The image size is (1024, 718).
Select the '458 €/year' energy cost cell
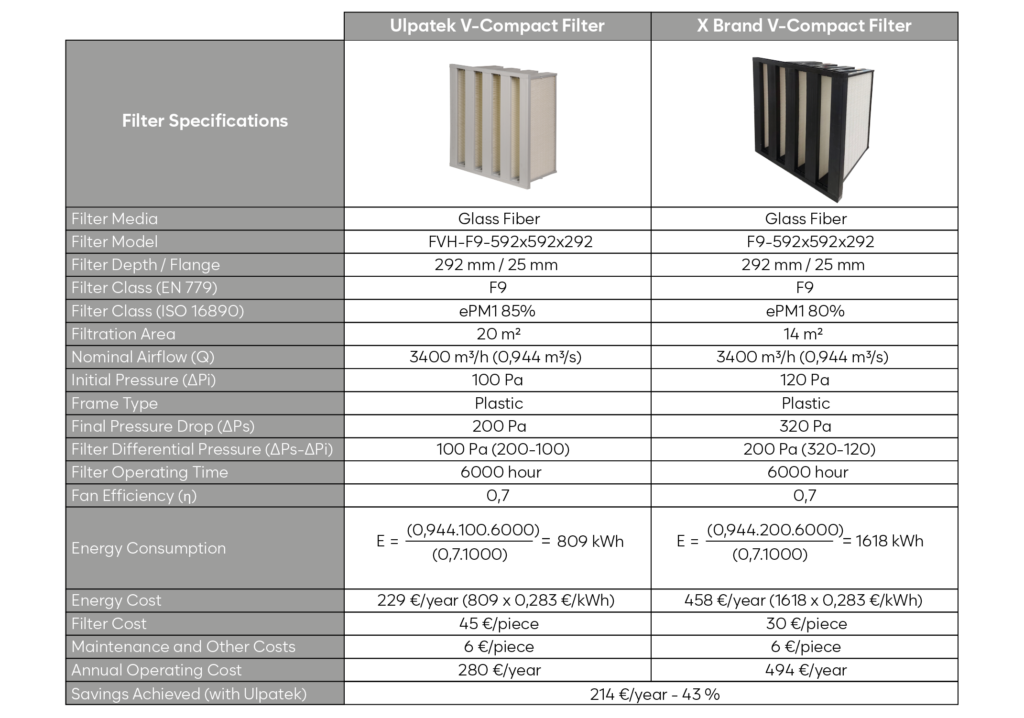click(x=803, y=600)
